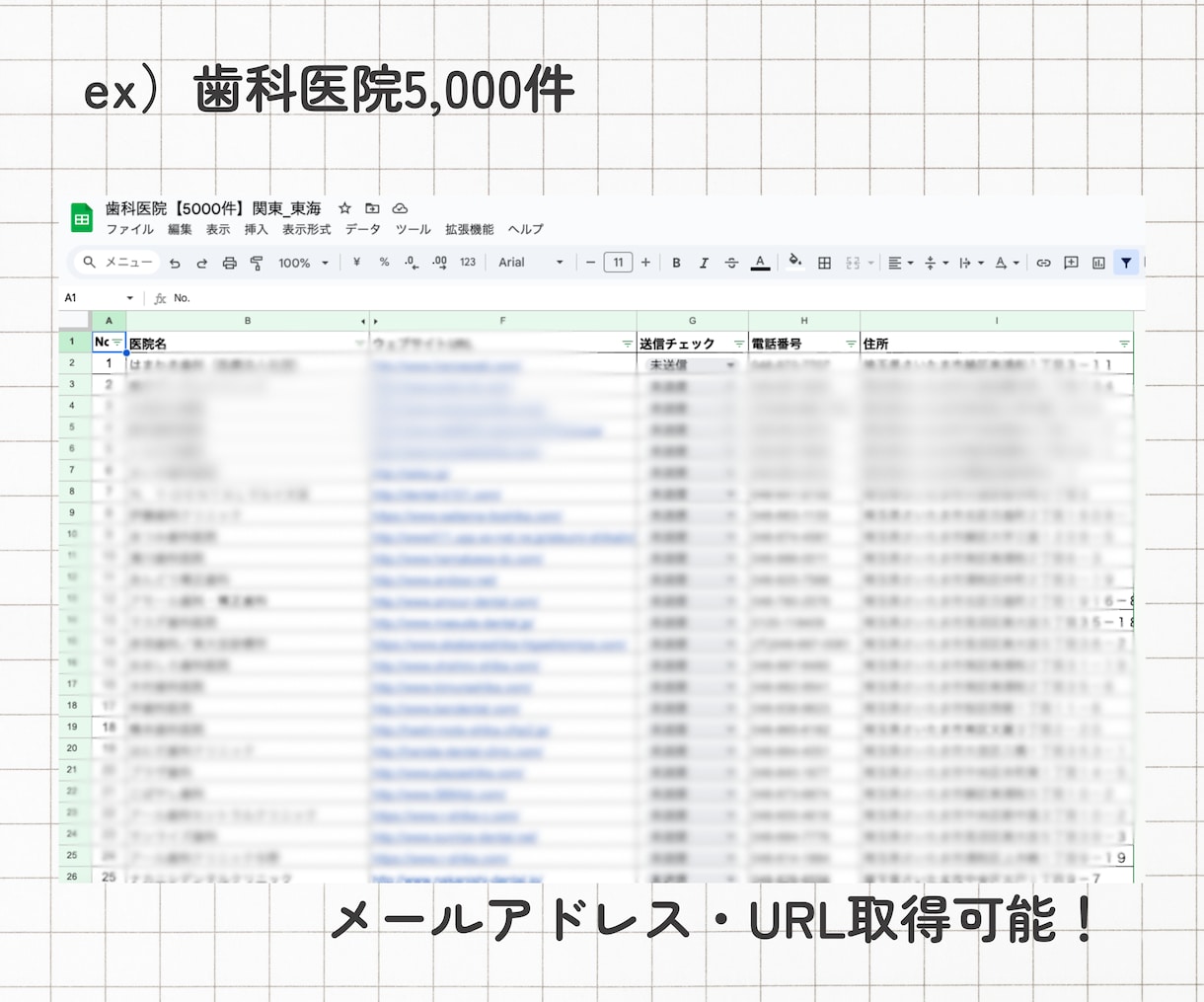
Task: Open the borders tool
Action: [824, 263]
